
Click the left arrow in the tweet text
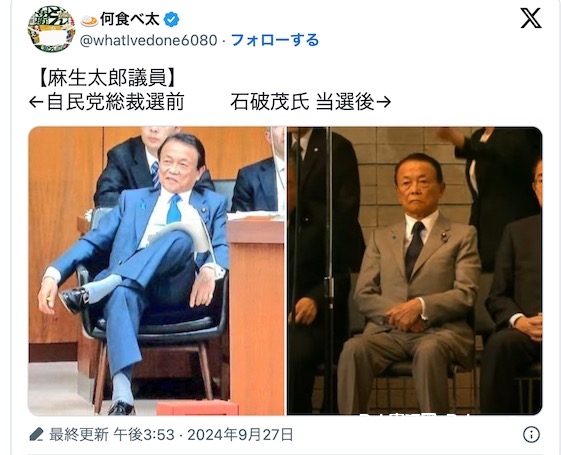(36, 102)
